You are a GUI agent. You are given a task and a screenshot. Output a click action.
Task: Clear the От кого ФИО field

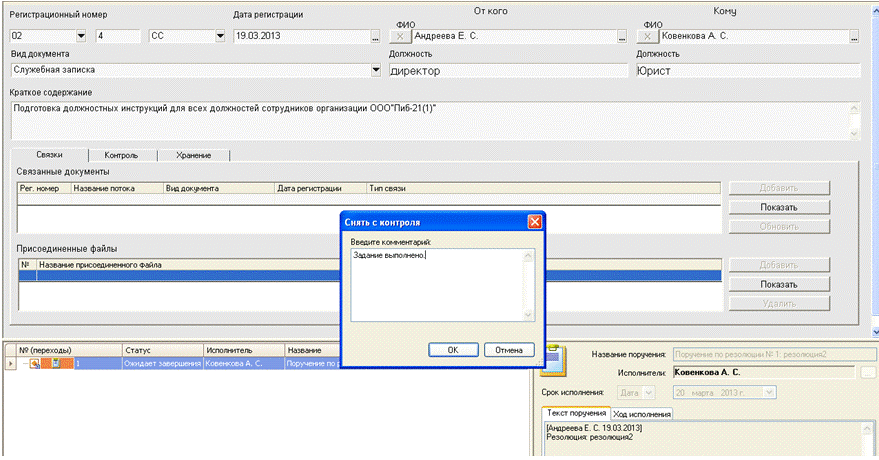tap(400, 36)
